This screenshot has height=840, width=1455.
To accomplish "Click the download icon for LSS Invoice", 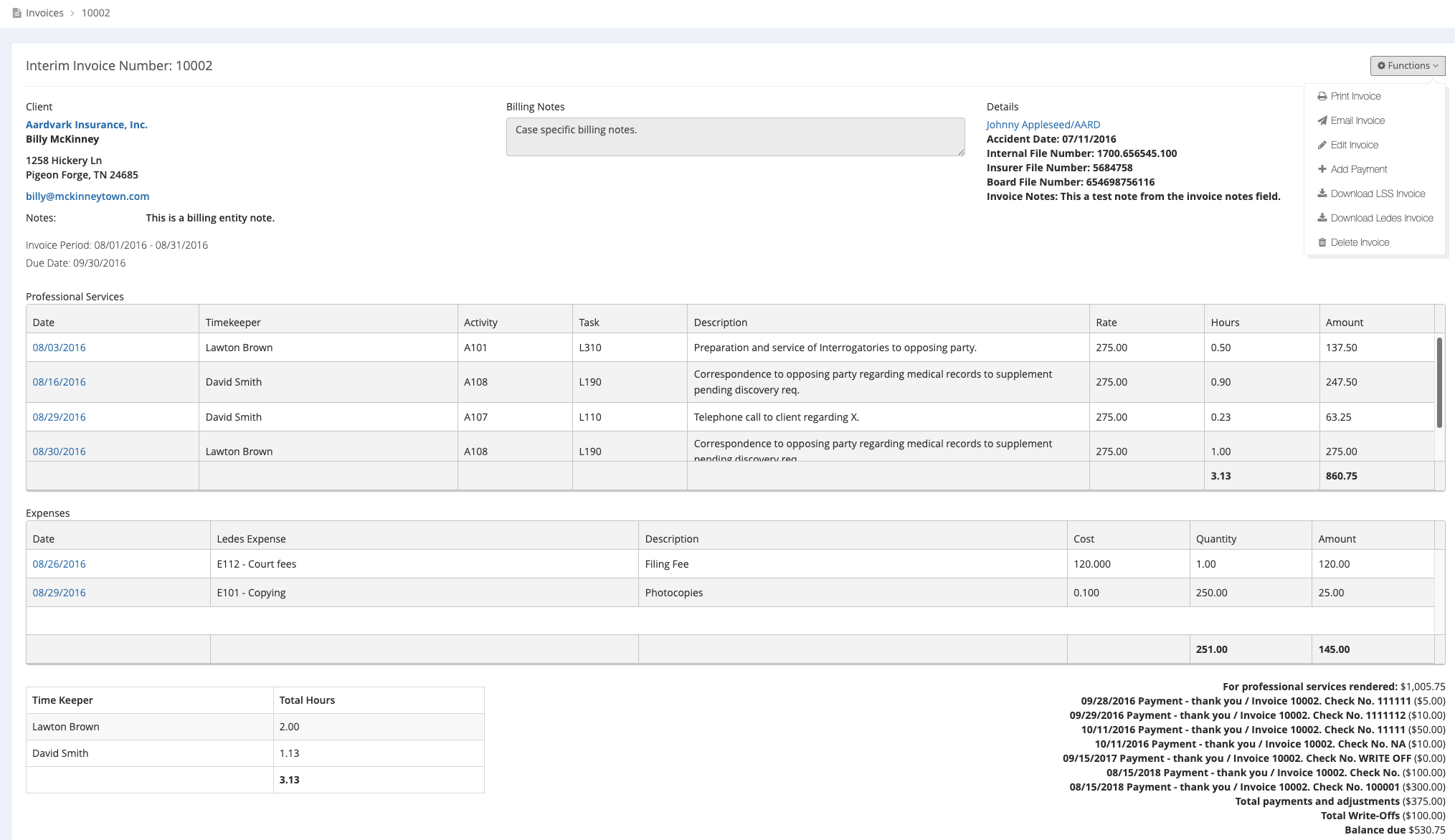I will (x=1322, y=194).
